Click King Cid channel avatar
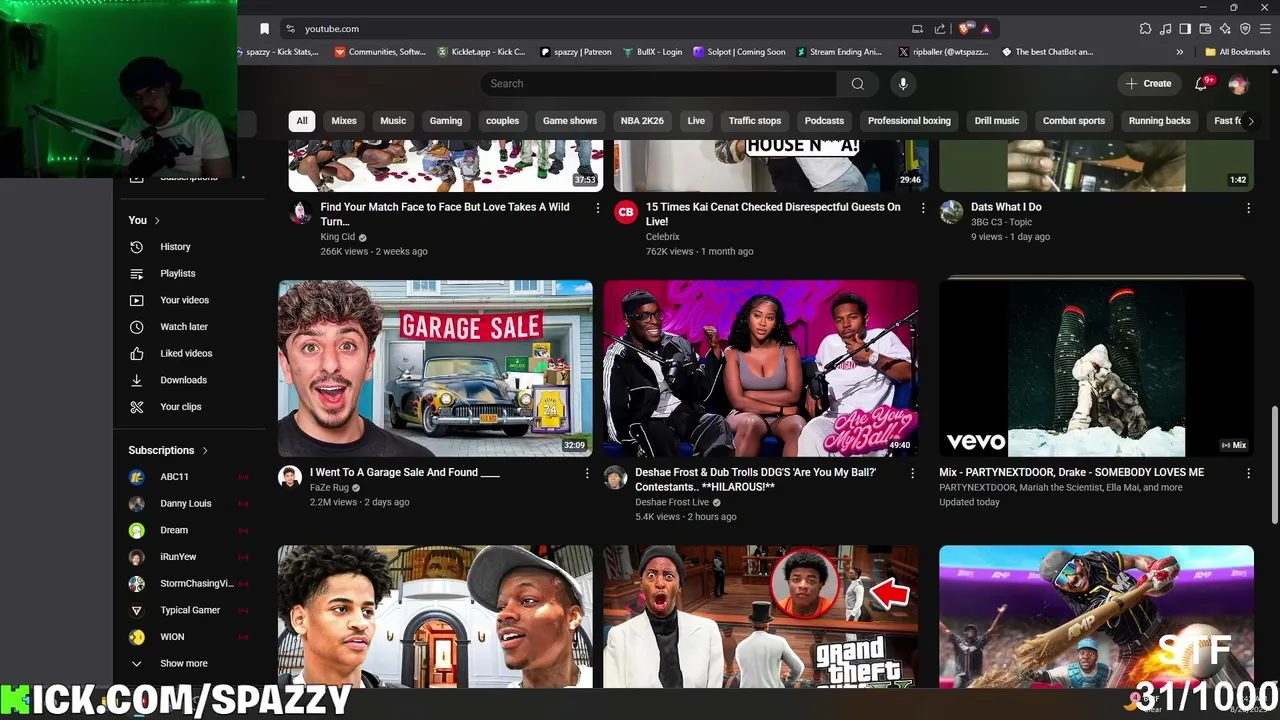This screenshot has width=1280, height=720. tap(300, 212)
